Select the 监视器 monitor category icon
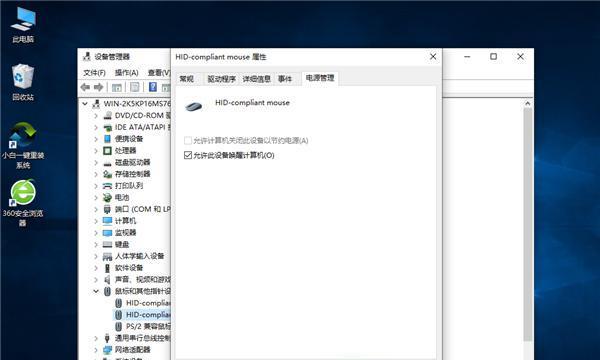Screen dimensions: 600x360 tap(108, 233)
